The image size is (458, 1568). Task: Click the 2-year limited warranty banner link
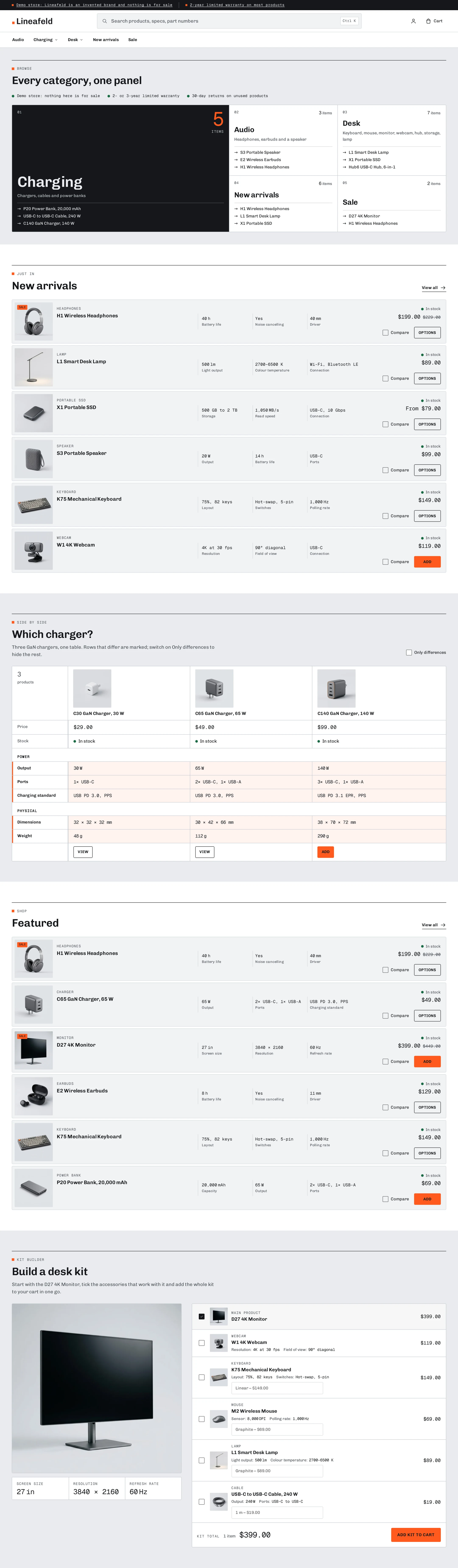[237, 5]
